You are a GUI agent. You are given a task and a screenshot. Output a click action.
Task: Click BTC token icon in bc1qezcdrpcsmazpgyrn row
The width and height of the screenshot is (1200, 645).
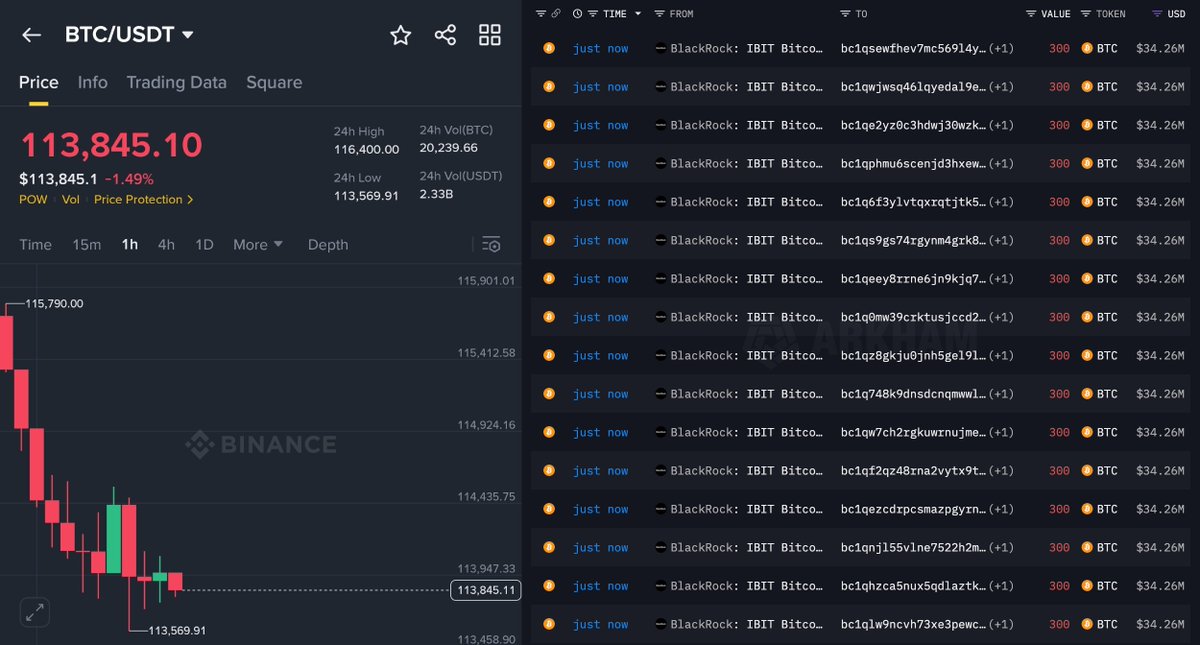coord(1087,509)
